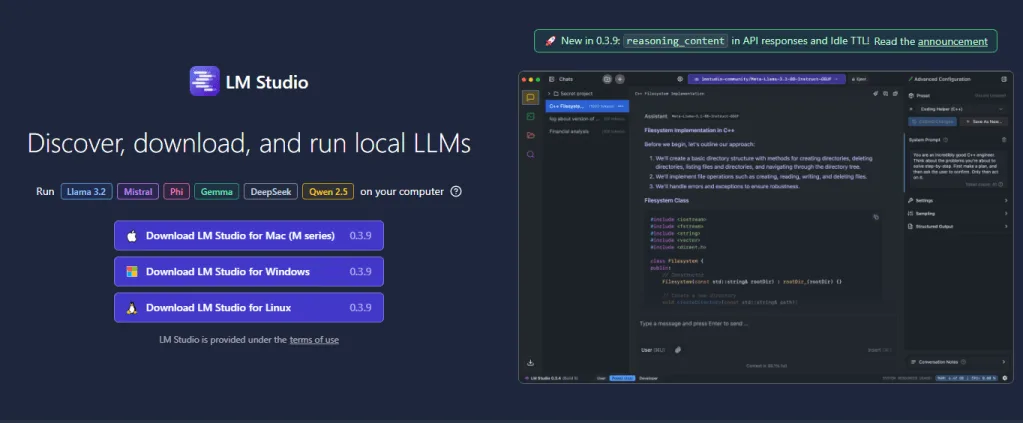Expand the Sampling section
Screen dimensions: 1023x423
tap(958, 213)
